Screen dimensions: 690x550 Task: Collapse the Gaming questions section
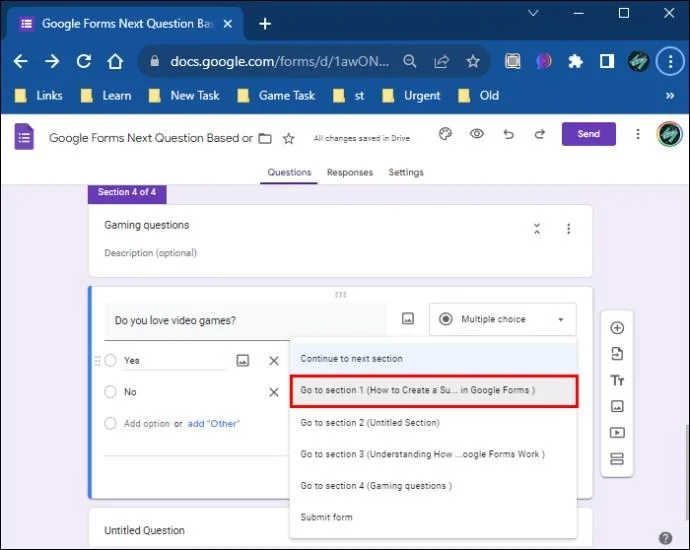pos(537,229)
